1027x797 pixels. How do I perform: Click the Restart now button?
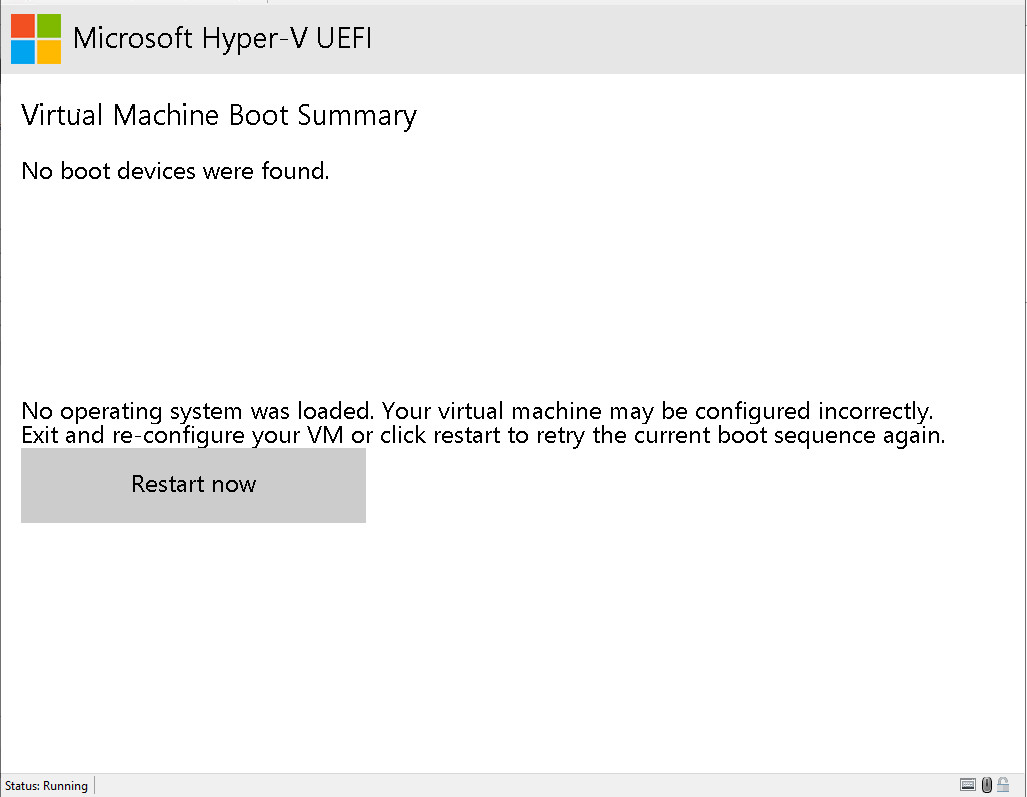click(193, 485)
